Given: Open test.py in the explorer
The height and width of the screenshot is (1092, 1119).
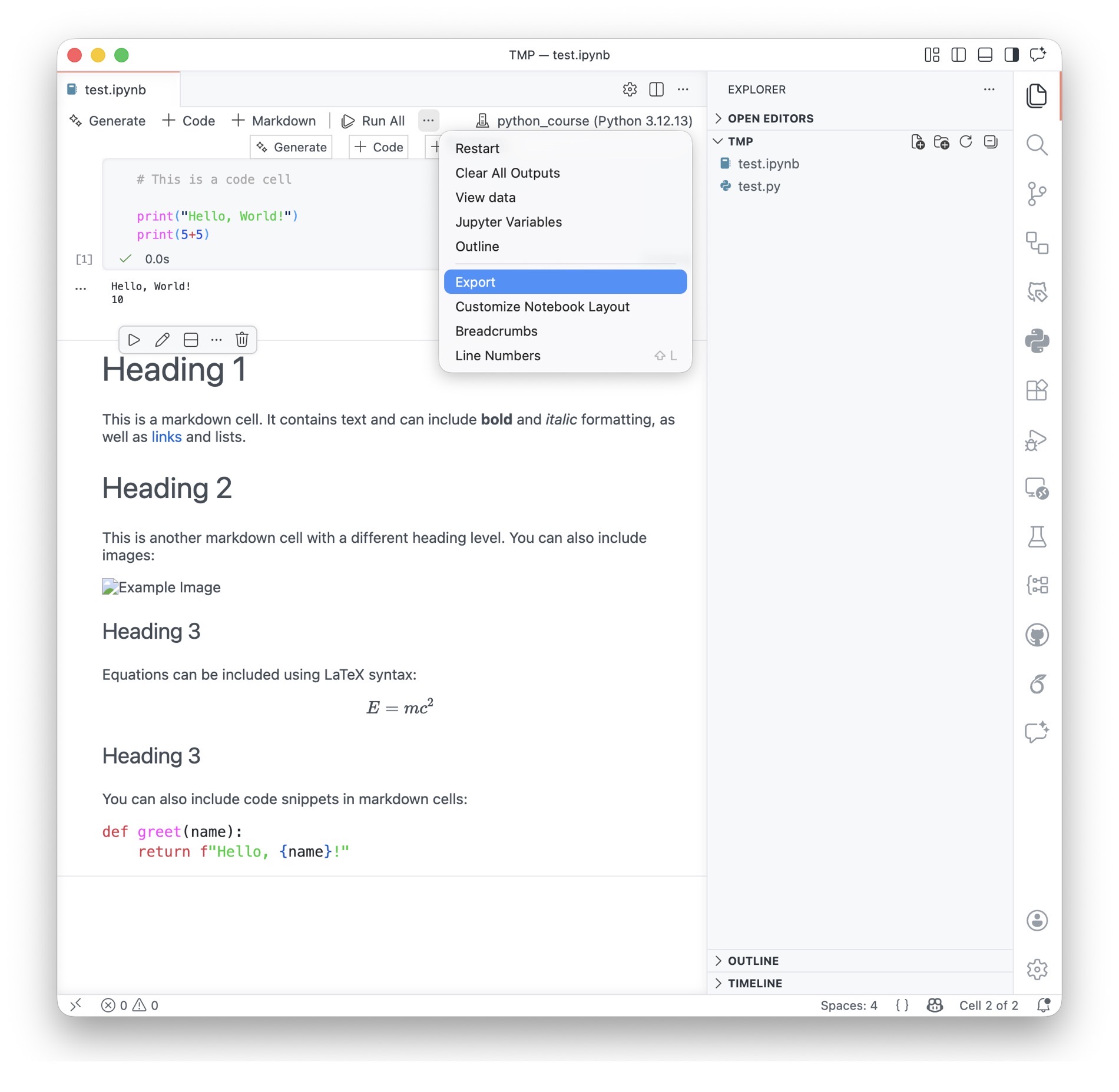Looking at the screenshot, I should (x=759, y=187).
